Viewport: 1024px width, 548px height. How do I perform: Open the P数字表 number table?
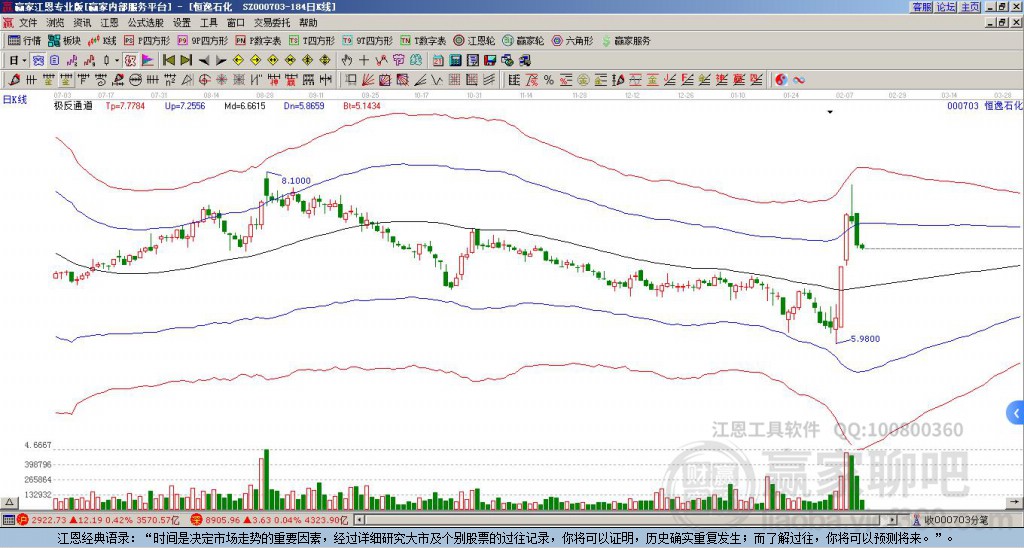[259, 40]
